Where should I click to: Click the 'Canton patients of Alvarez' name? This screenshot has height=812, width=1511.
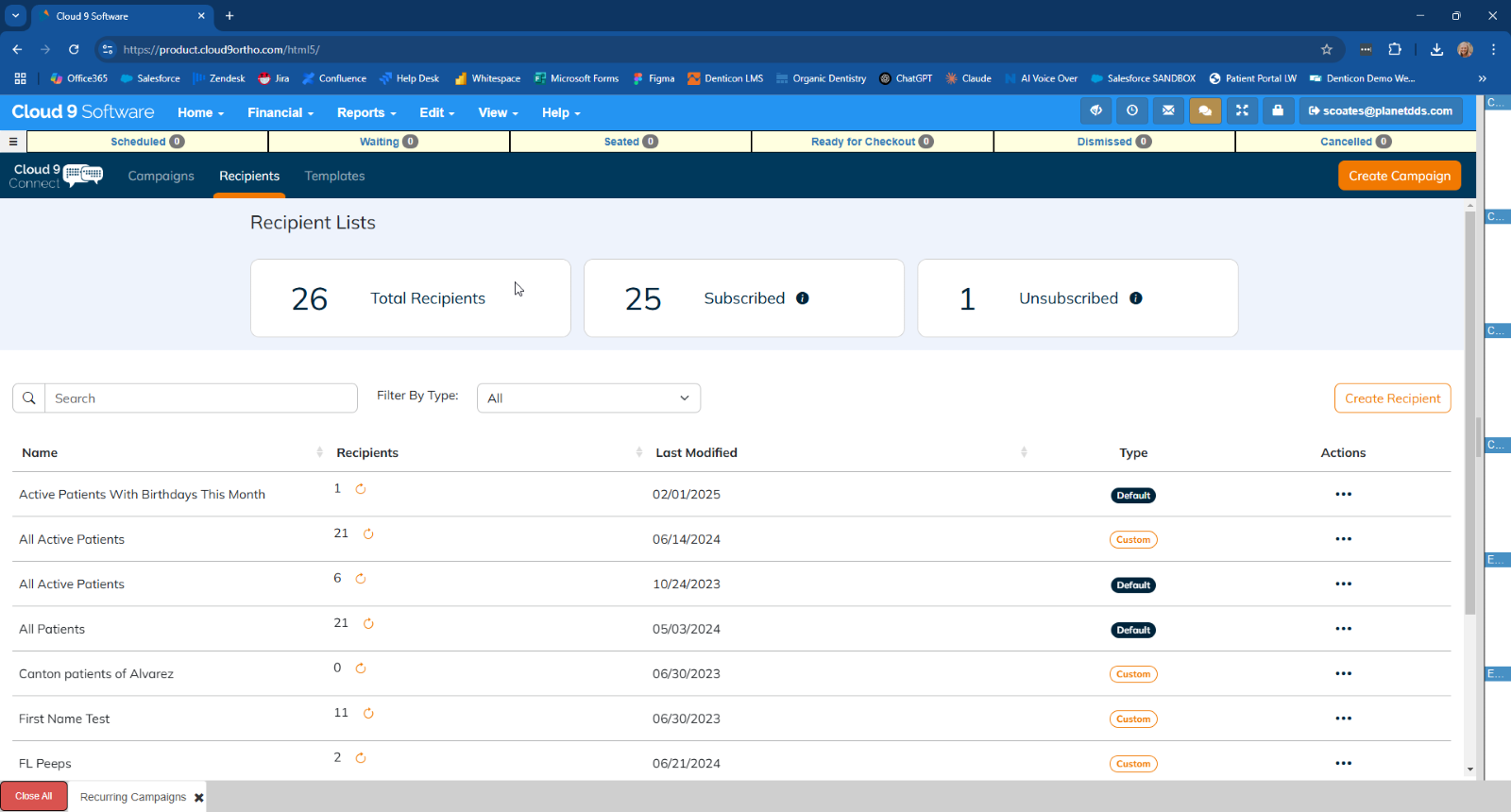(96, 674)
